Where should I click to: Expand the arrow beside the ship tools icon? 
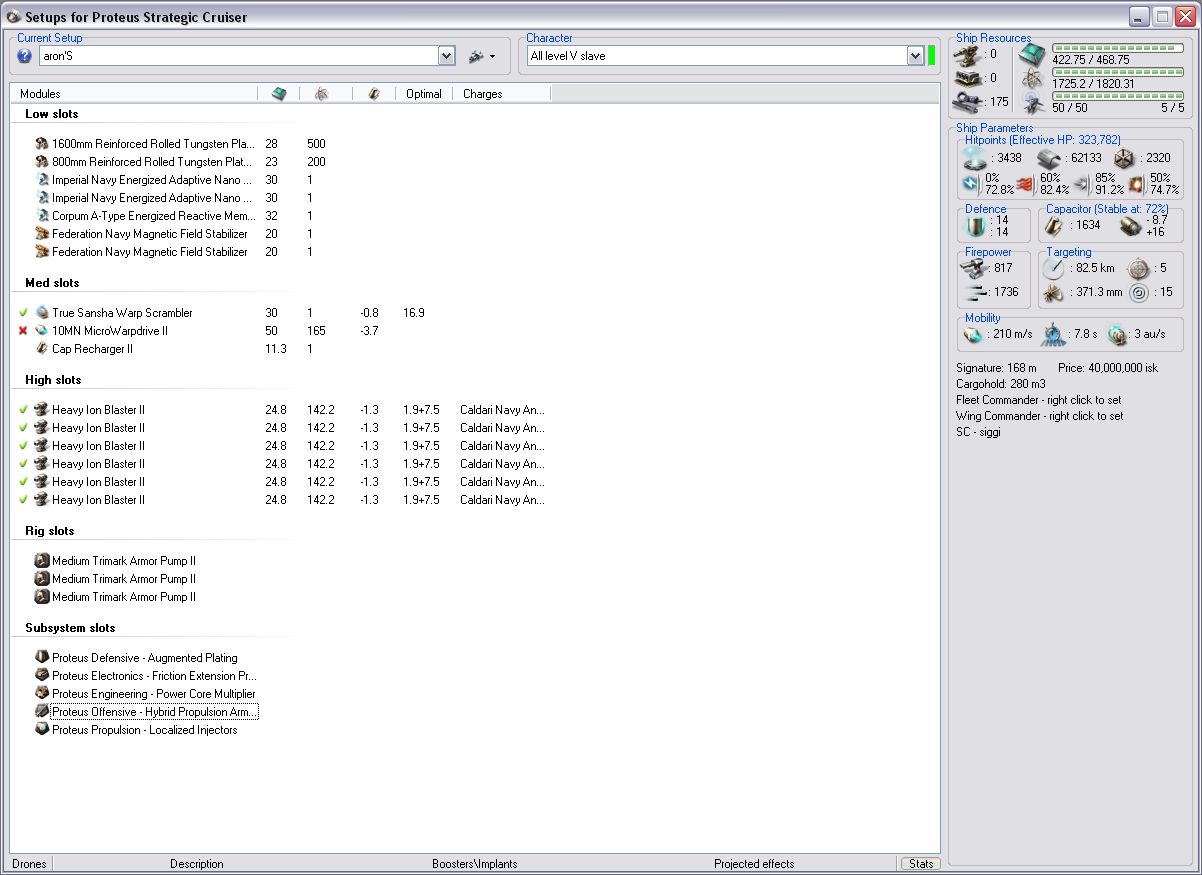point(492,57)
